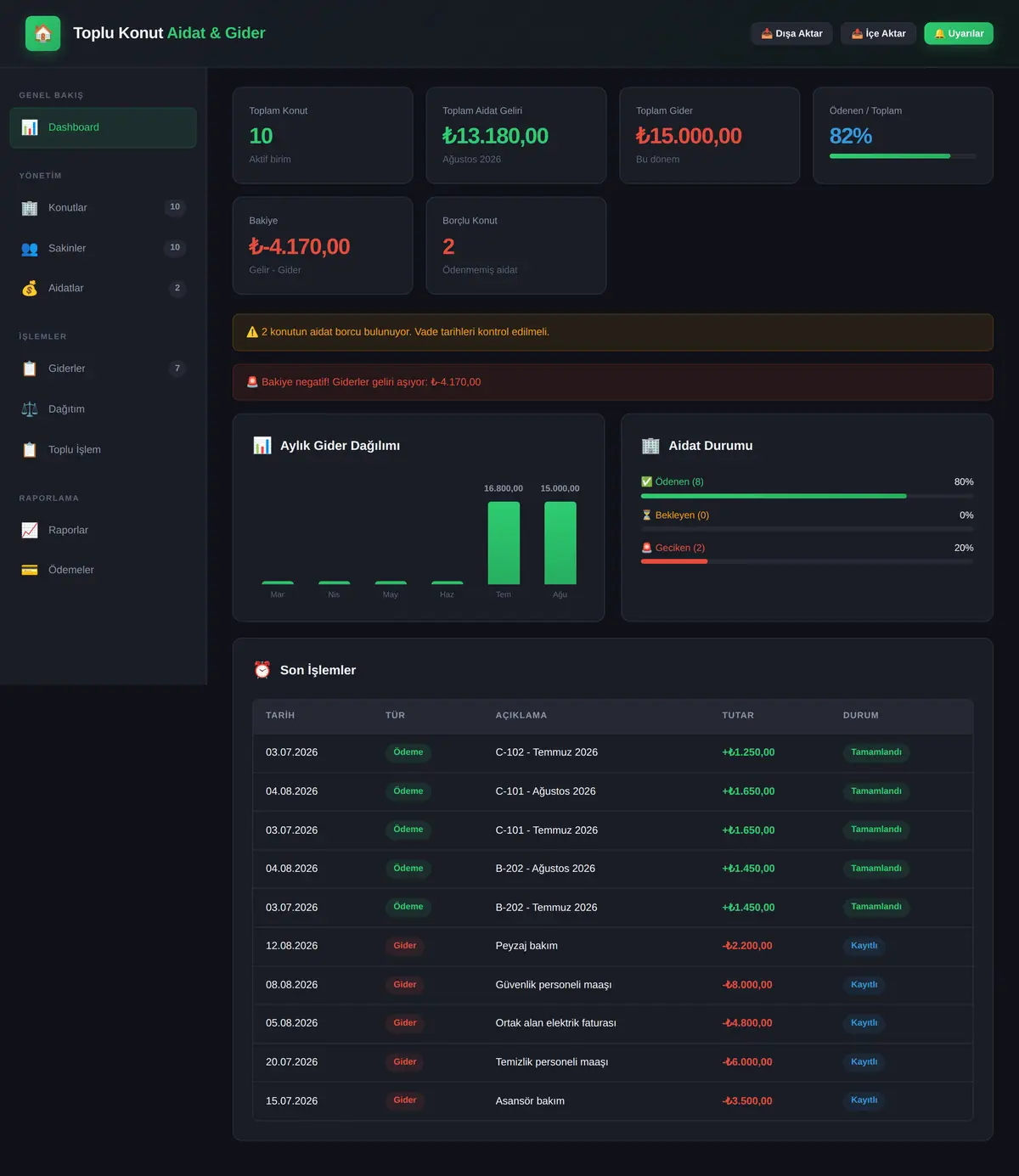Image resolution: width=1019 pixels, height=1176 pixels.
Task: Click the building icon beside Aidat Durumu
Action: click(x=650, y=446)
